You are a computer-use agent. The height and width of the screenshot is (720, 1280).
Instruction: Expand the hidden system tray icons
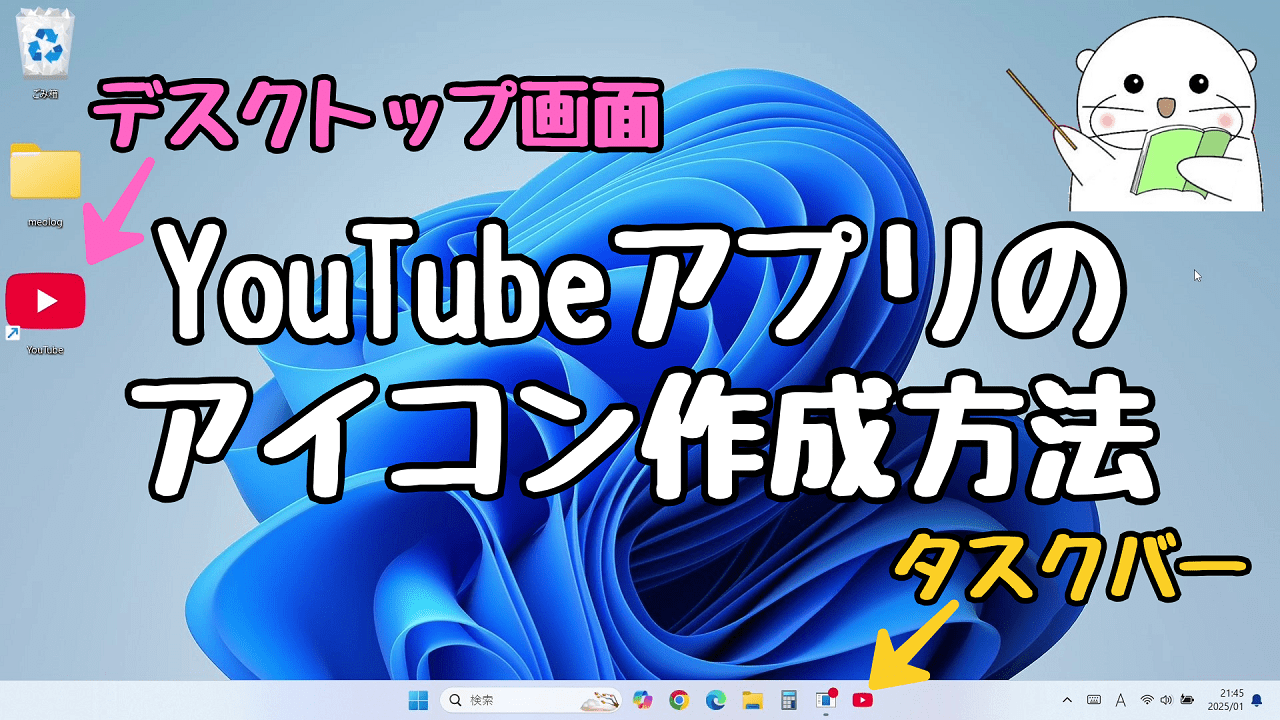coord(1067,700)
